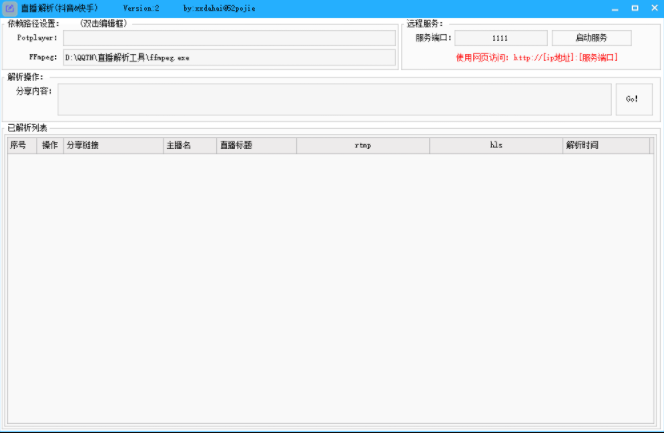Sort by the 分享链接 column header

tap(112, 146)
